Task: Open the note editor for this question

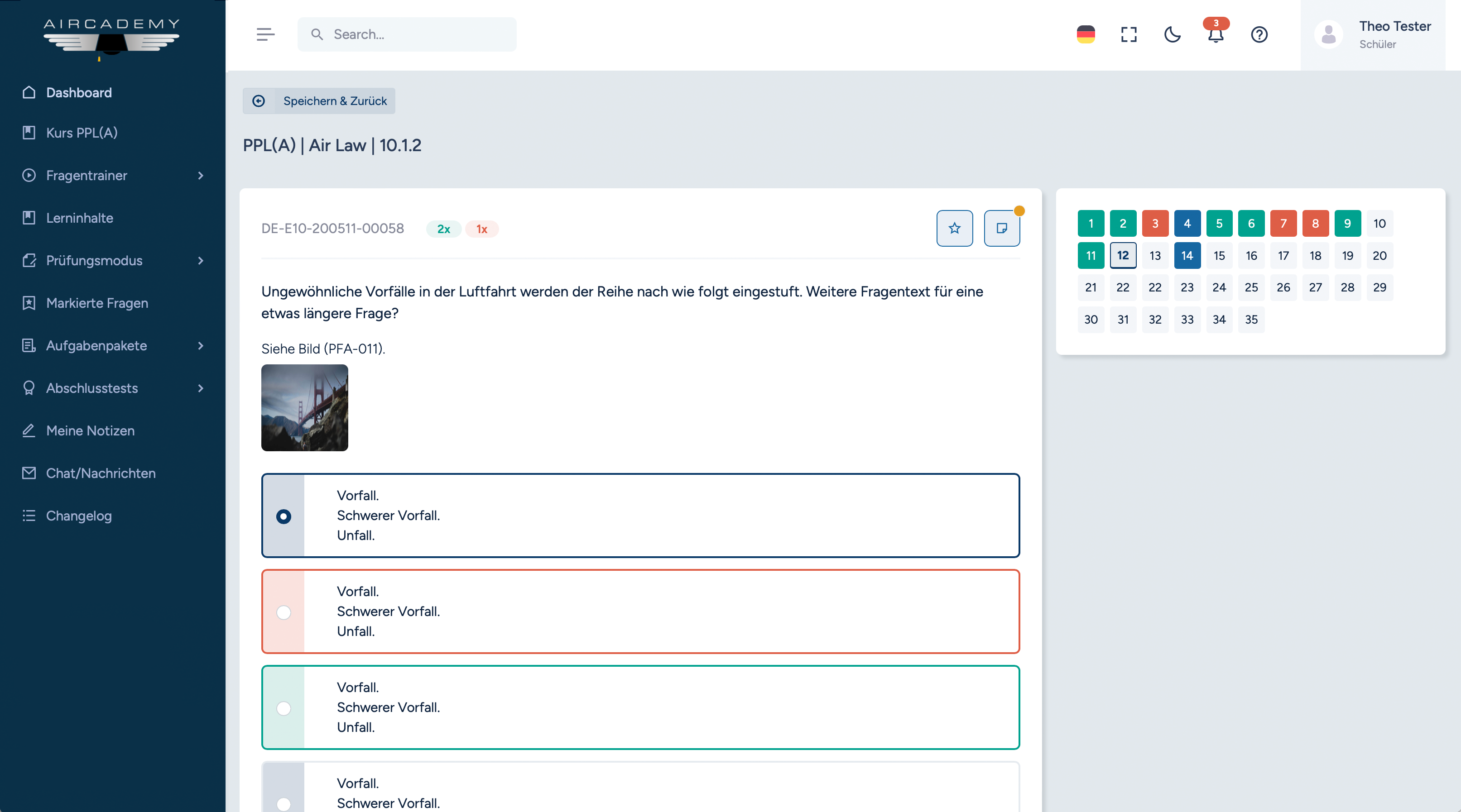Action: [x=1002, y=228]
